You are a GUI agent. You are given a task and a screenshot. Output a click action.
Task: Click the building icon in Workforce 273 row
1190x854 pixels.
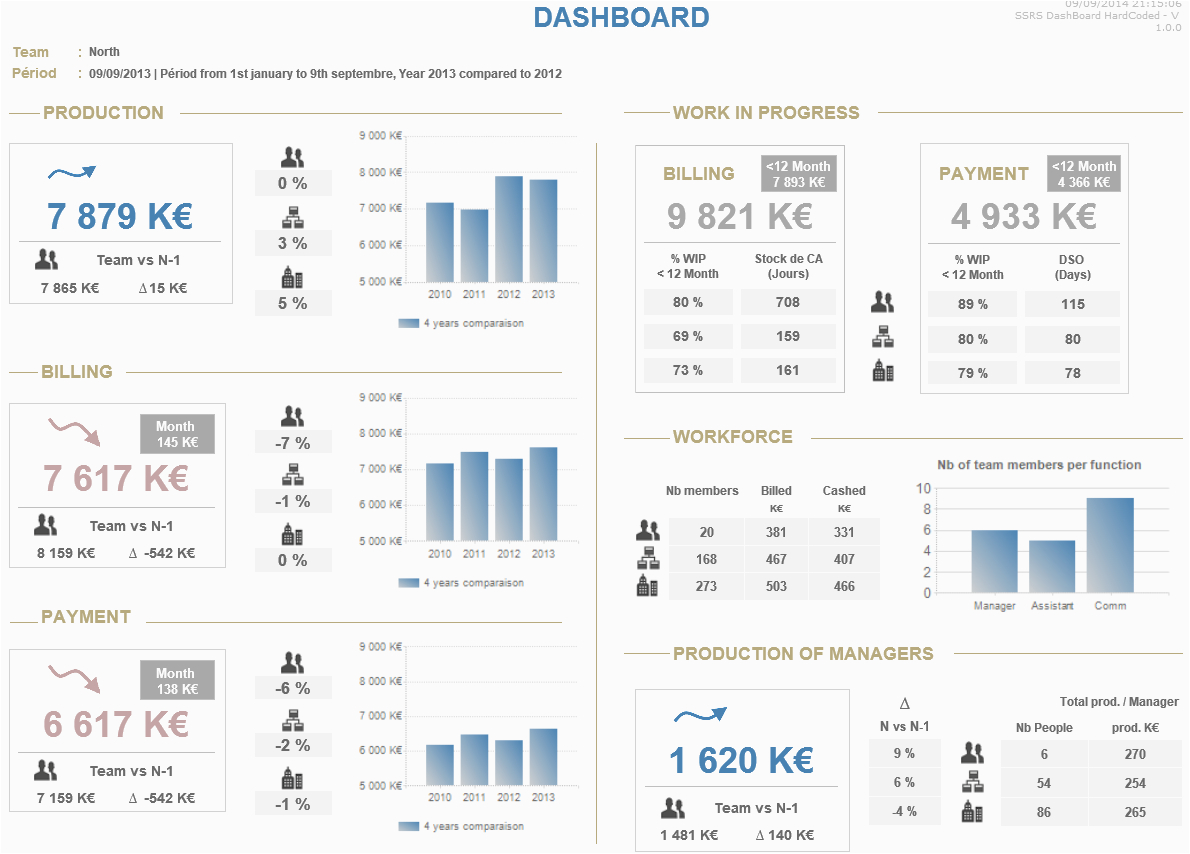647,586
